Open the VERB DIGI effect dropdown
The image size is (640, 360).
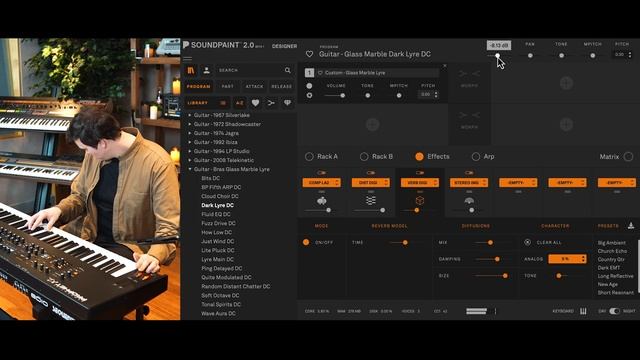(x=420, y=182)
